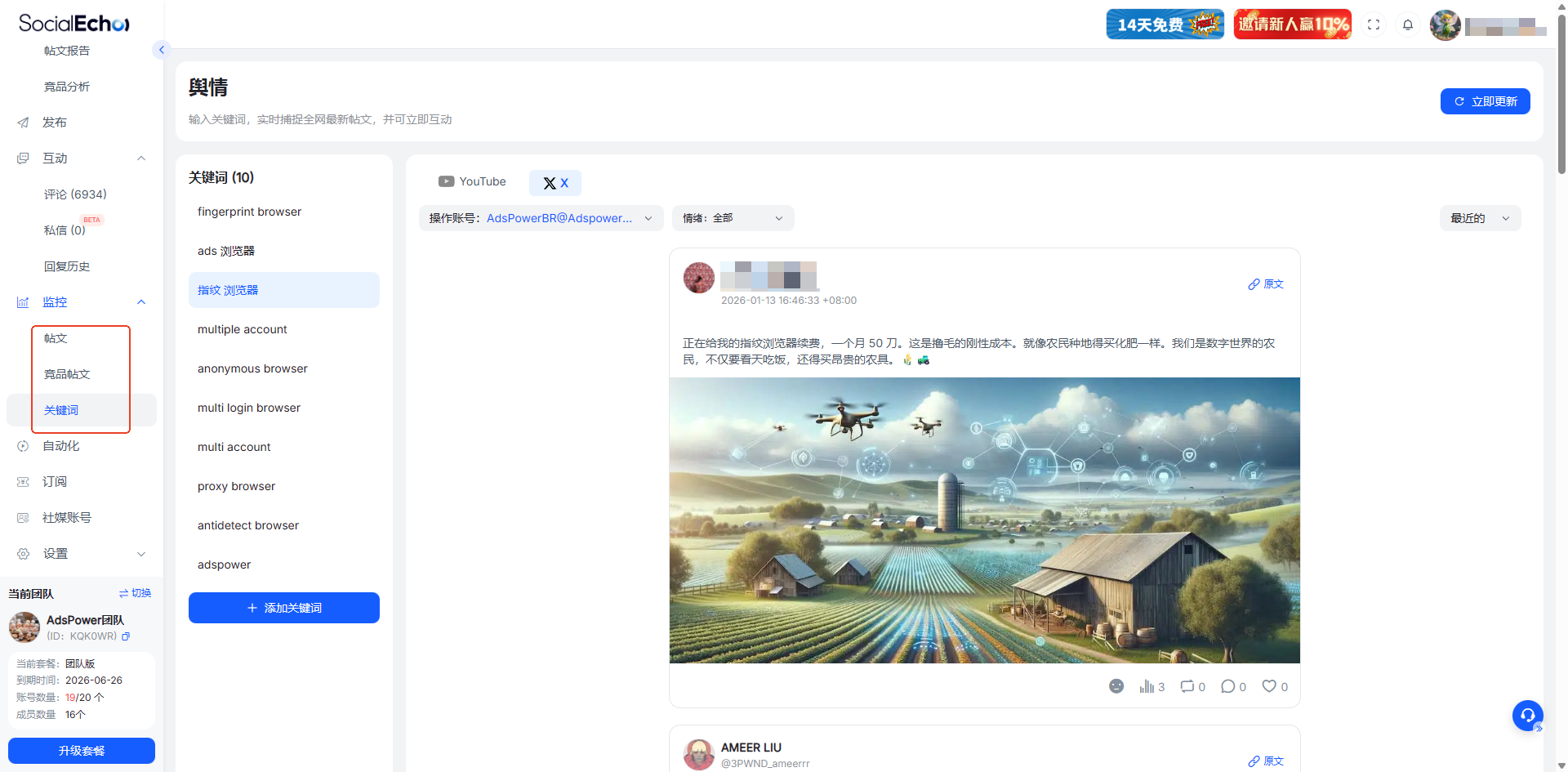
Task: Open the 互动 (Interaction) panel icon
Action: 22,158
